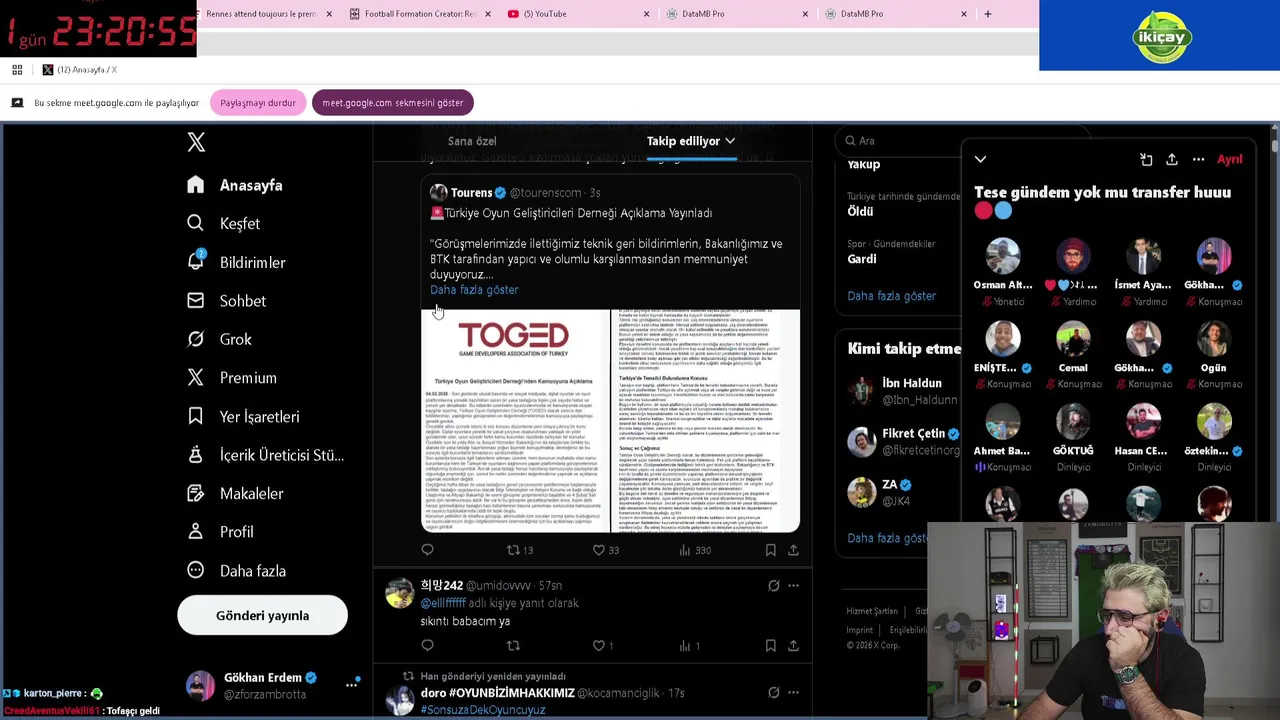The height and width of the screenshot is (720, 1280).
Task: Open TOGED statement left image
Action: coord(515,421)
